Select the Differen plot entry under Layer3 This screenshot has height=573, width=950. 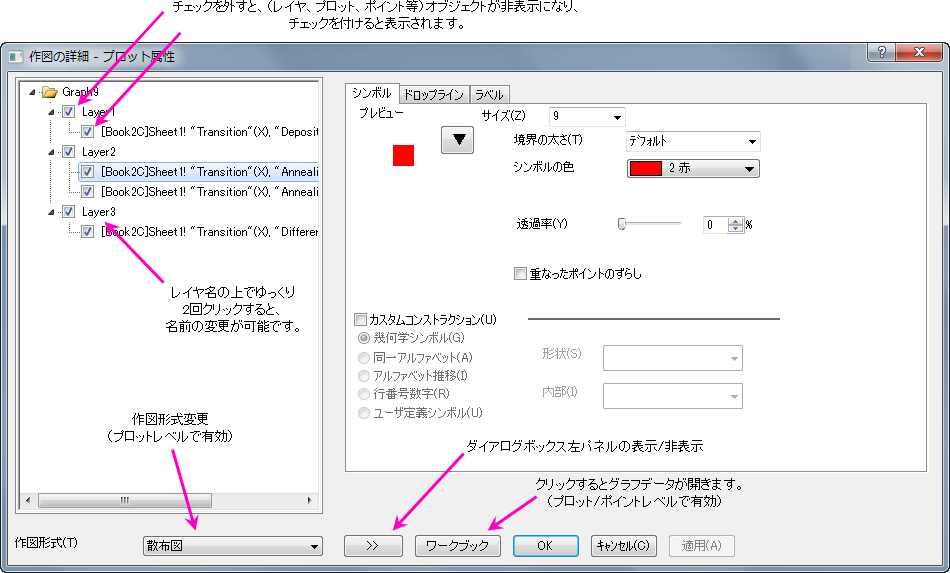pos(209,232)
